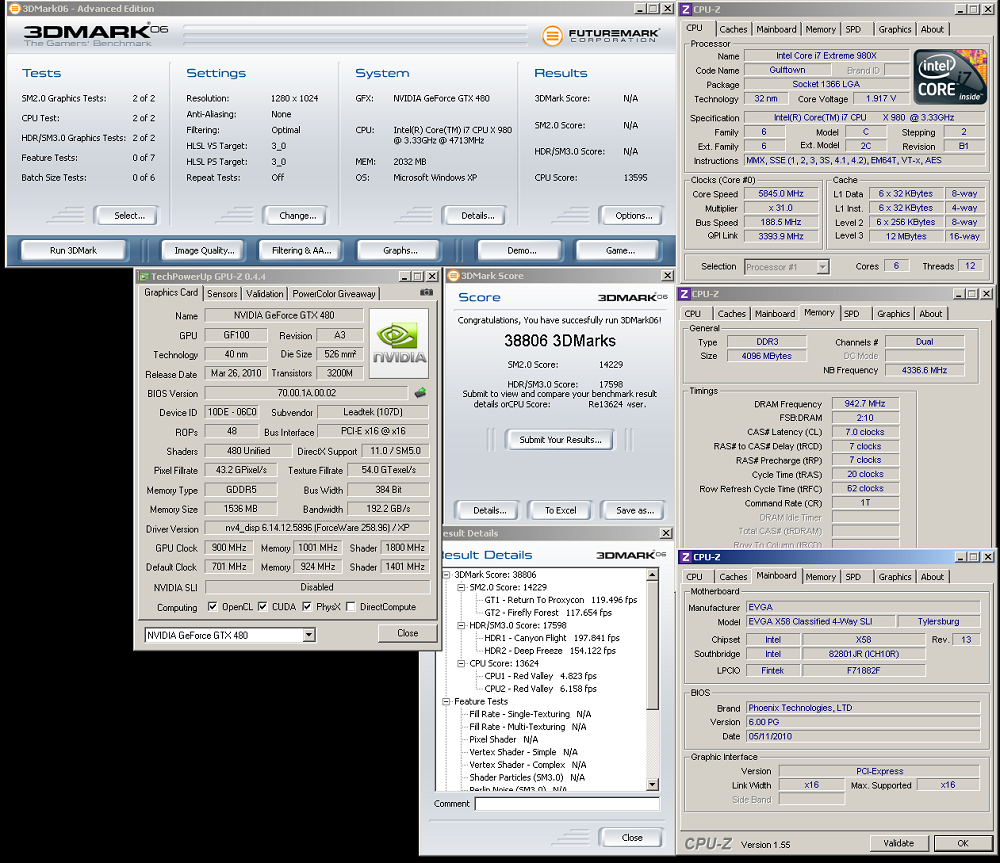Click Options... under Results
1000x863 pixels.
click(633, 216)
